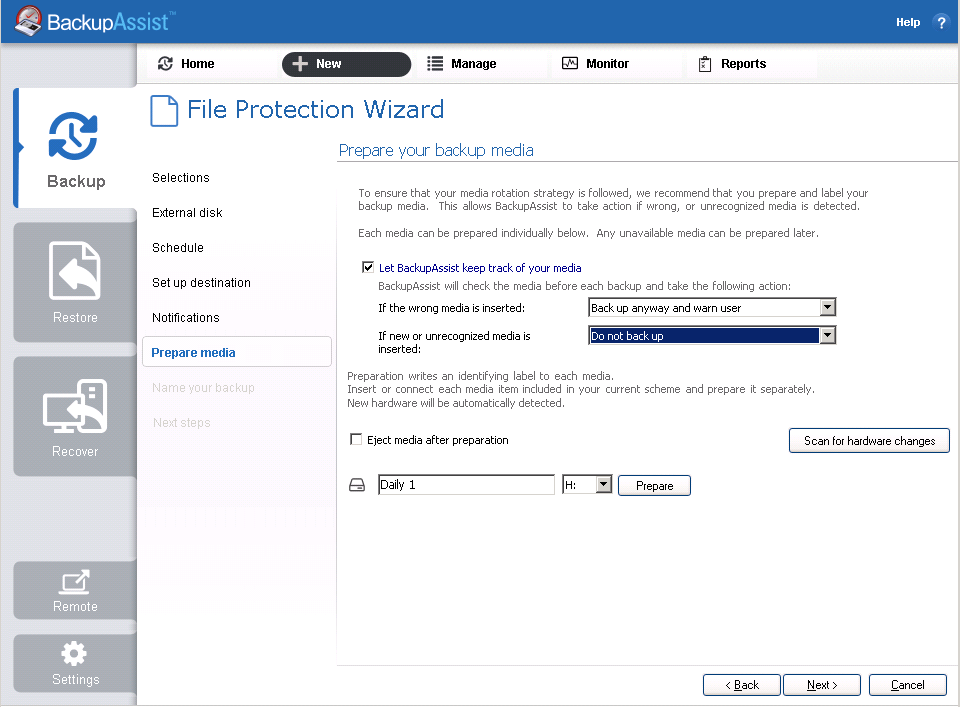The width and height of the screenshot is (960, 707).
Task: Click the plus icon on New tab
Action: click(300, 64)
